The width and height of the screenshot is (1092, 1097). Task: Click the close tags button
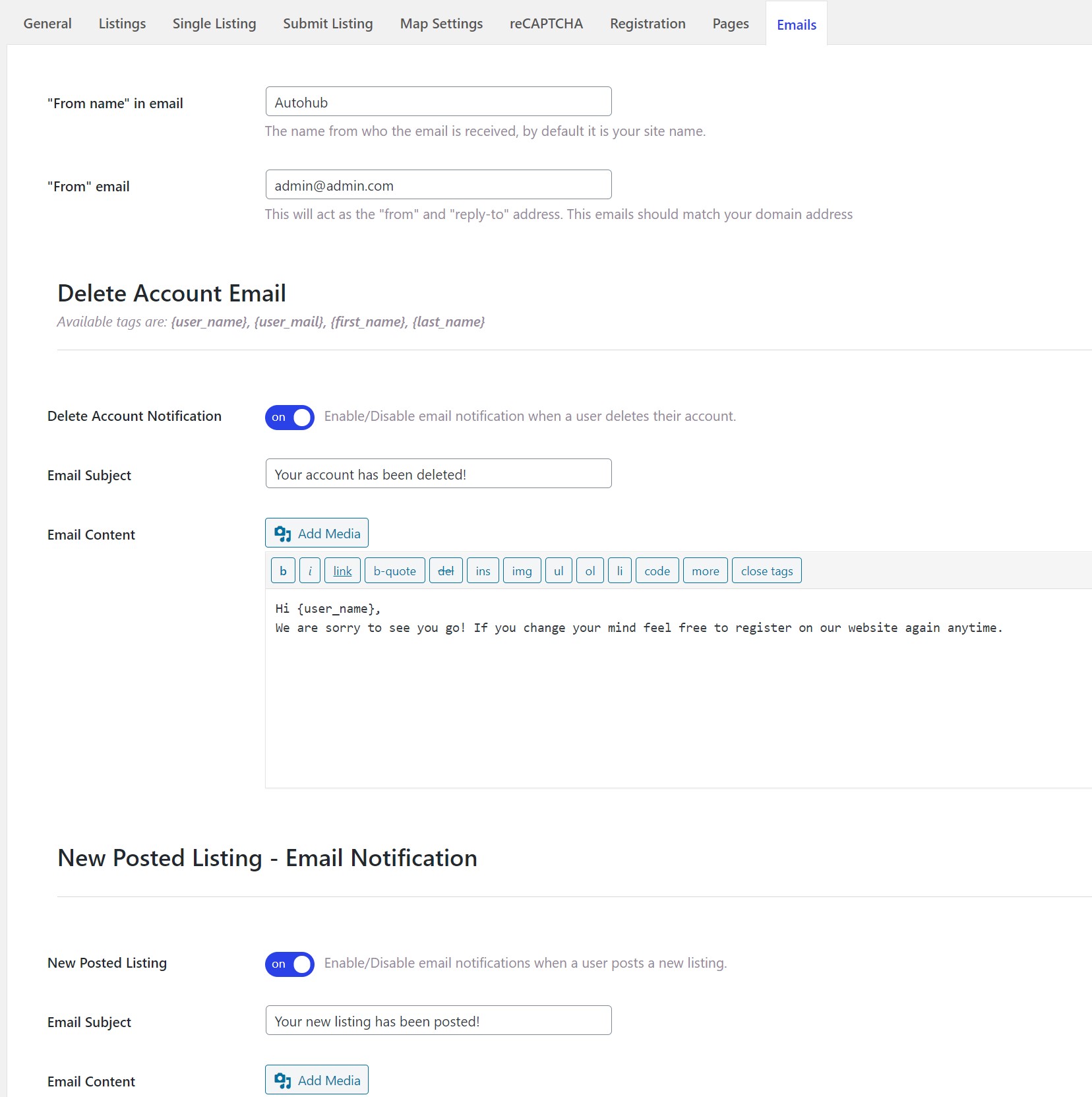pyautogui.click(x=767, y=571)
